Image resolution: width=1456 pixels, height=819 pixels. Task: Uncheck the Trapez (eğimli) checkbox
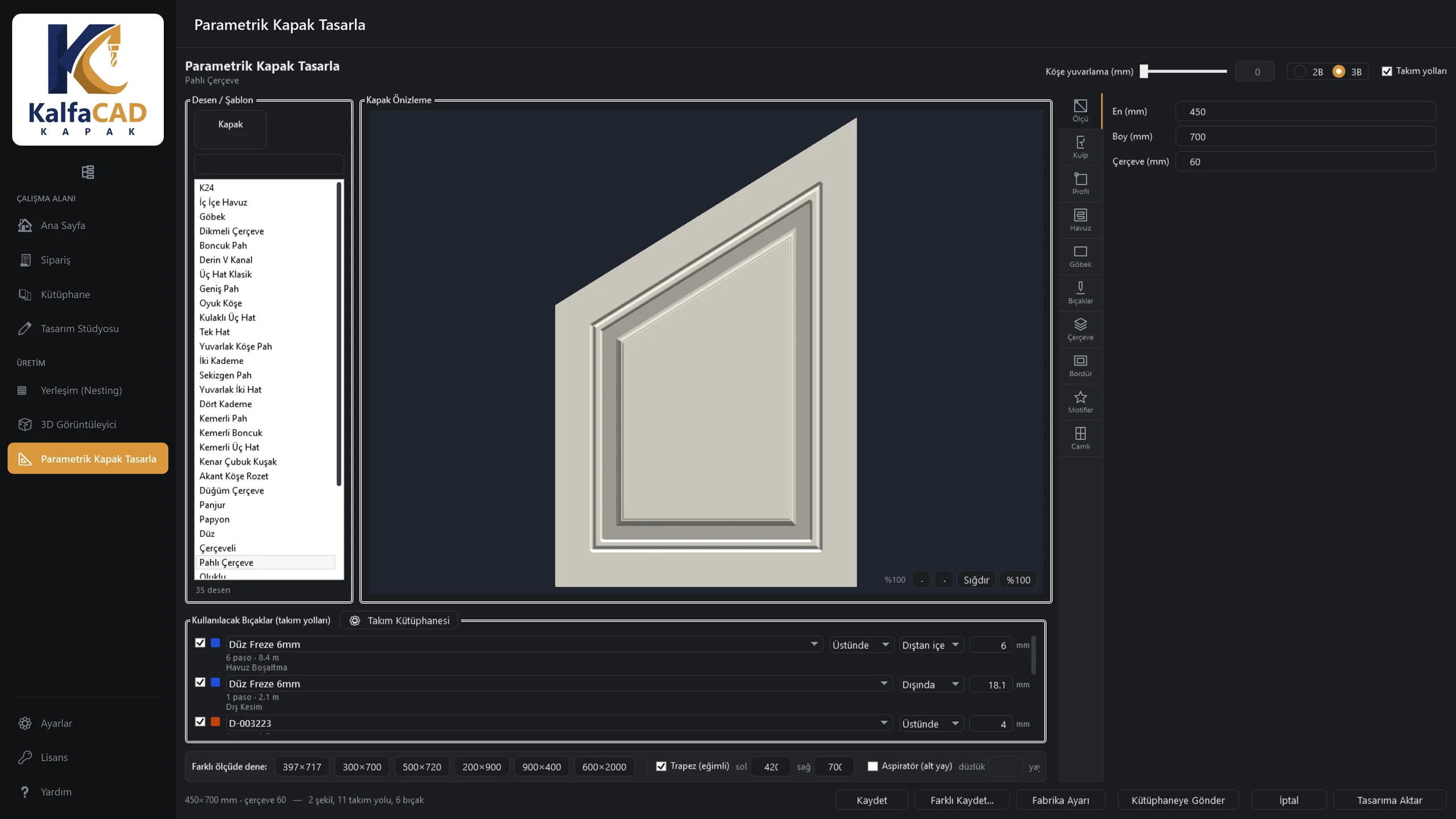click(x=661, y=766)
